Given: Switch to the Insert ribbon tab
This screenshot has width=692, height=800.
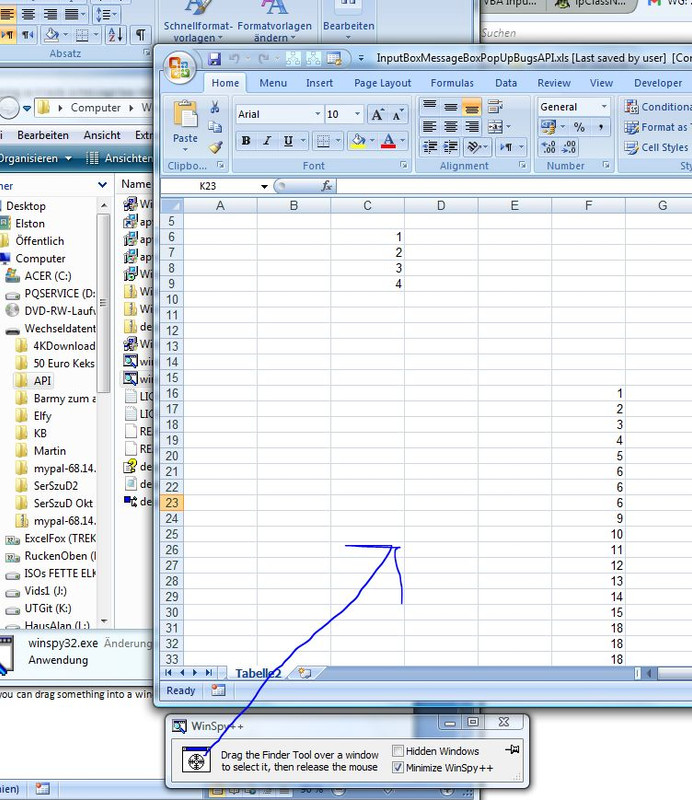Looking at the screenshot, I should [319, 83].
